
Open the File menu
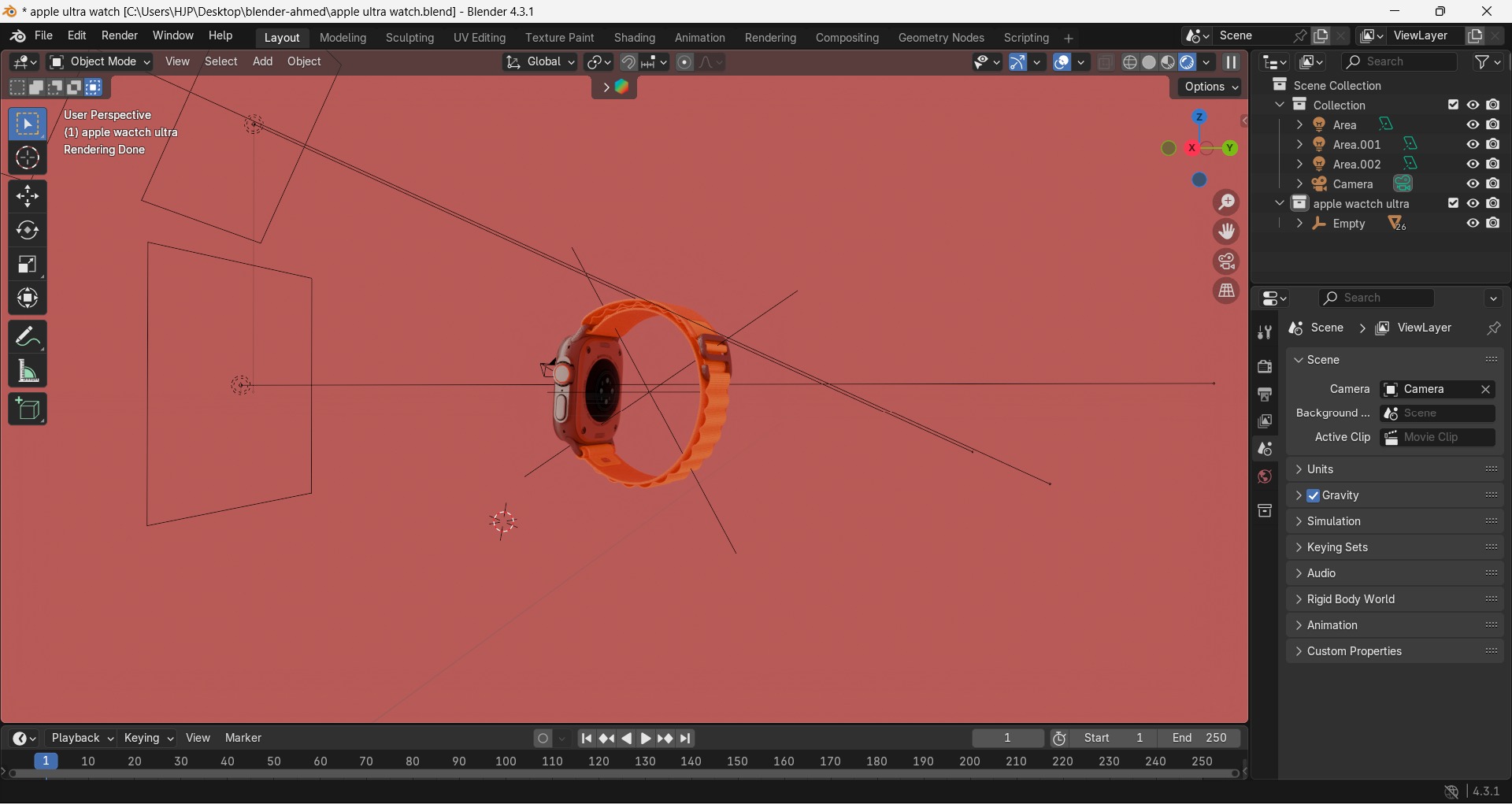tap(44, 36)
